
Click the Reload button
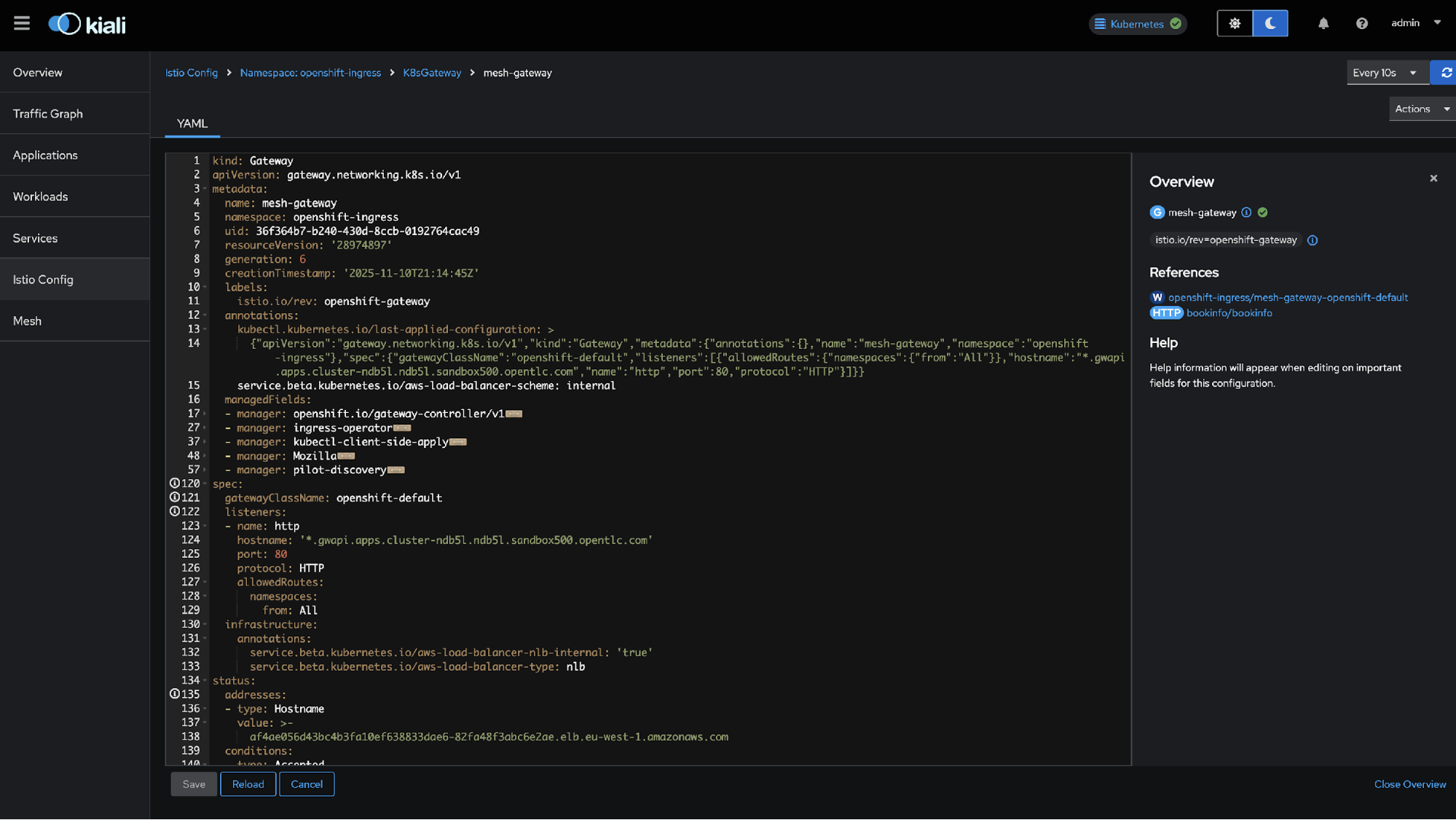(x=248, y=784)
